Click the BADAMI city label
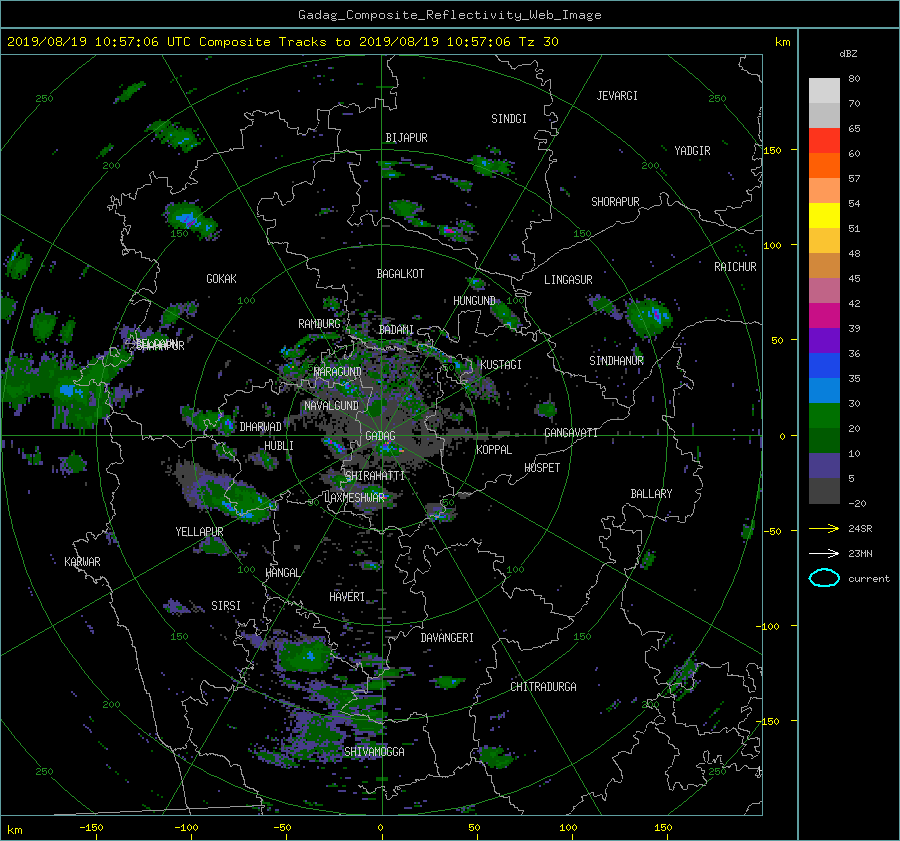This screenshot has width=900, height=841. (x=396, y=330)
